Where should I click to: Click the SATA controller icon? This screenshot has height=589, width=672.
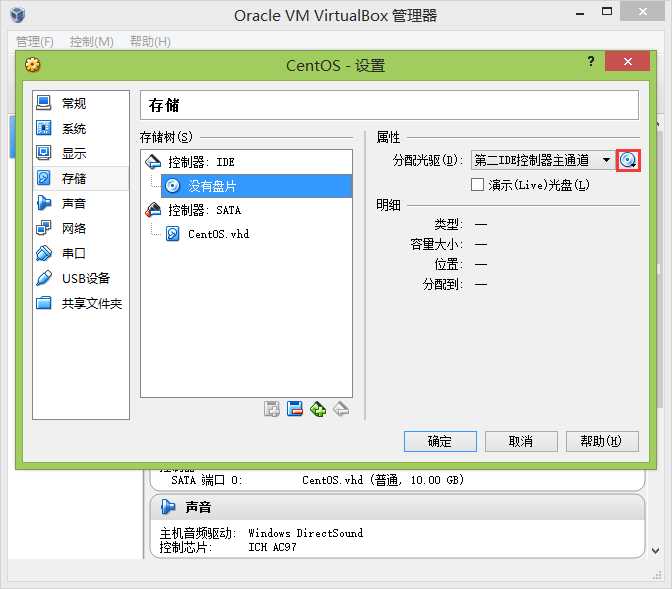pyautogui.click(x=153, y=210)
